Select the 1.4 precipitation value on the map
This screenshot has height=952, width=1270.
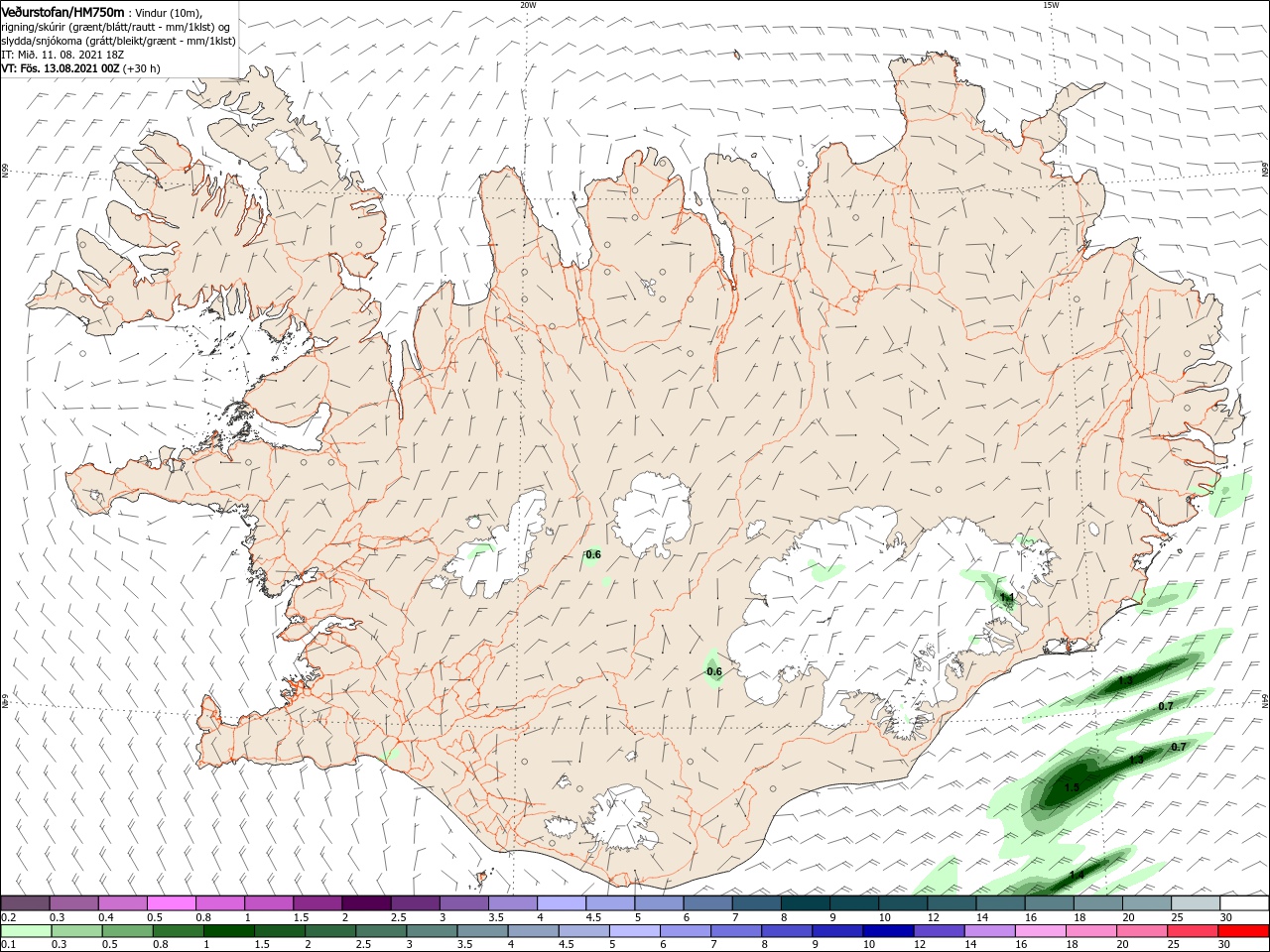click(1077, 875)
